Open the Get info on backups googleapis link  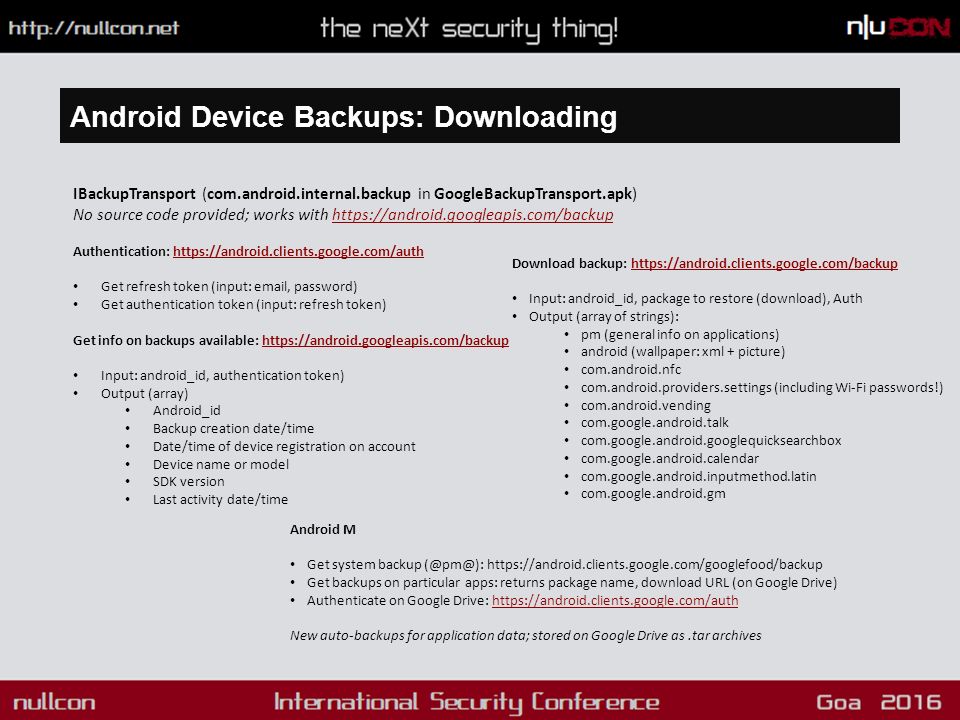click(x=385, y=340)
